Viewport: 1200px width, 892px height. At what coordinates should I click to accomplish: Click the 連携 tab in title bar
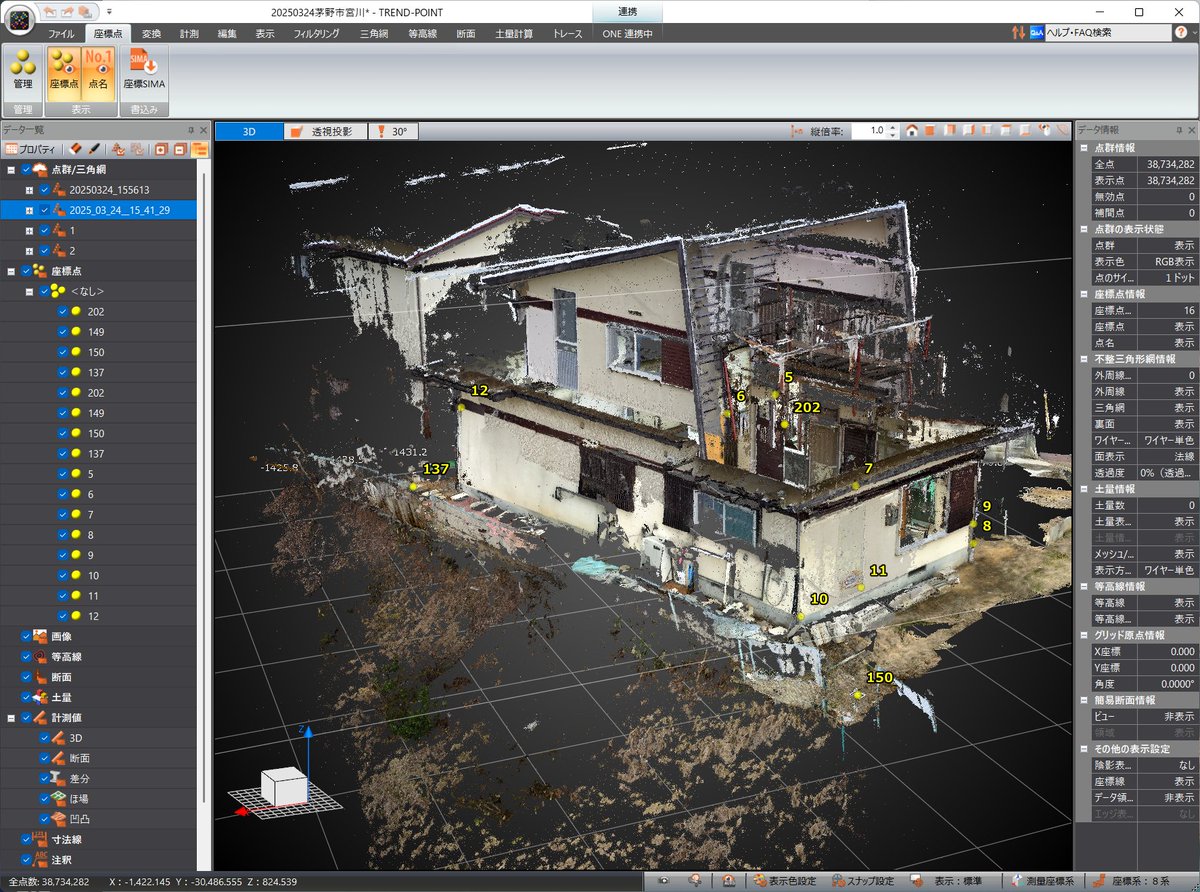click(628, 11)
